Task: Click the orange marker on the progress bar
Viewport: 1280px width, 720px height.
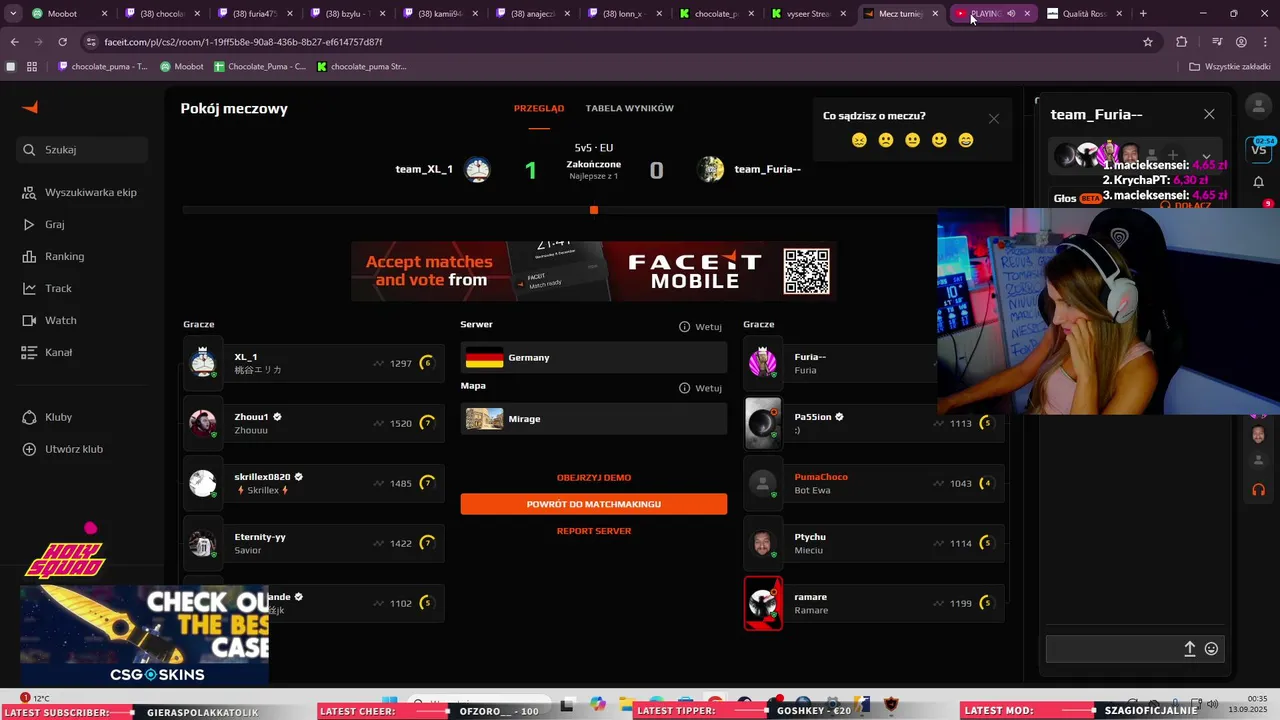Action: point(594,210)
